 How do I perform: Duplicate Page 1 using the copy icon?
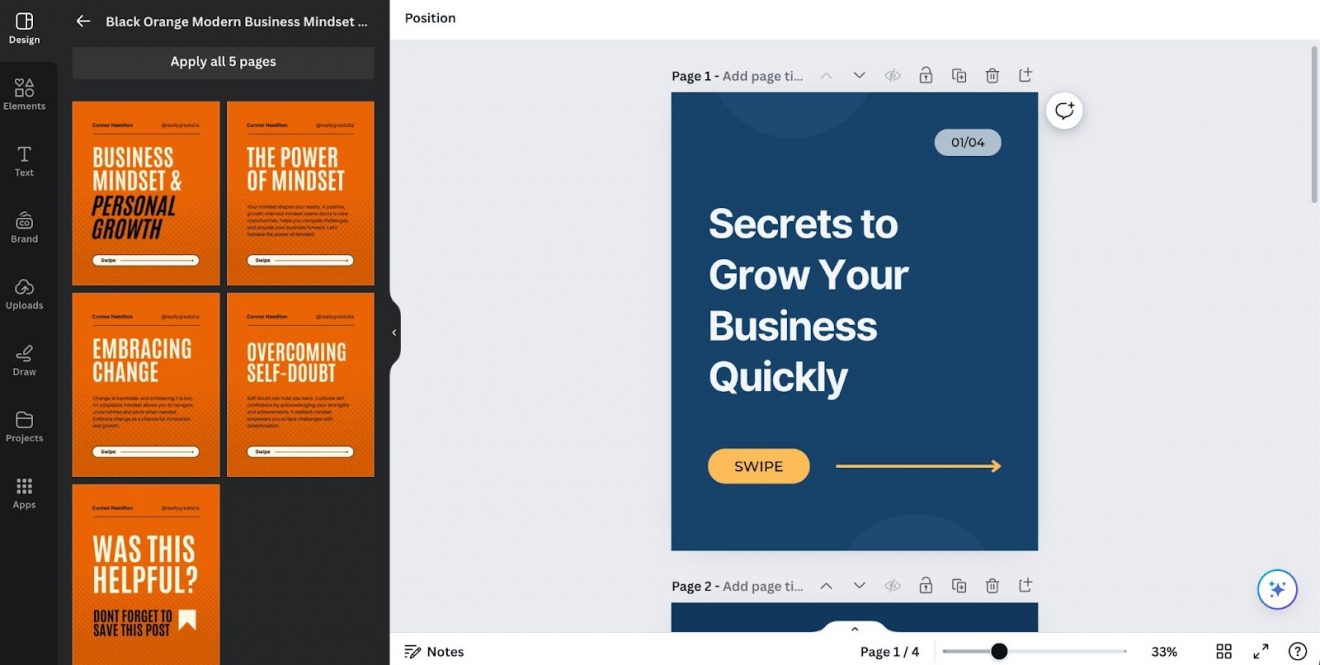coord(958,75)
